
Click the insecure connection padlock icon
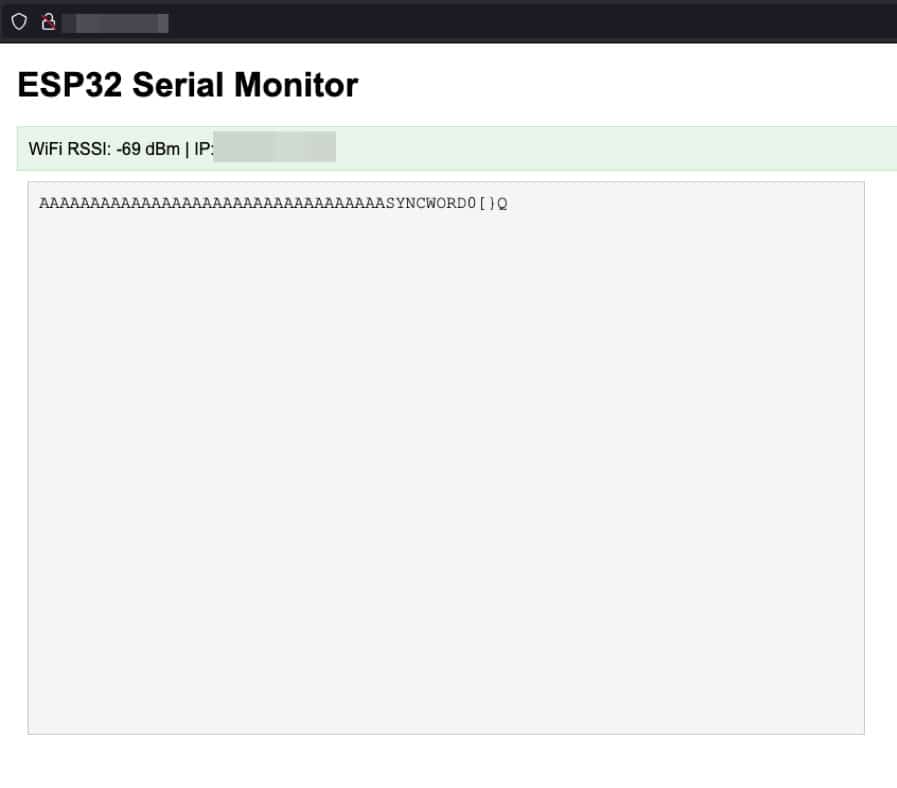click(x=49, y=22)
